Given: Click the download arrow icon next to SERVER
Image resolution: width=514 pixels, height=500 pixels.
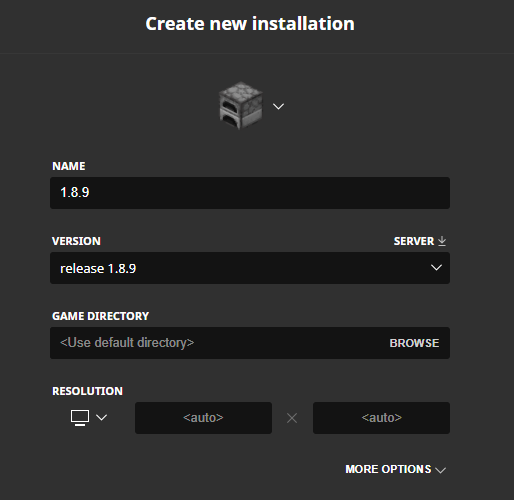Looking at the screenshot, I should tap(442, 241).
